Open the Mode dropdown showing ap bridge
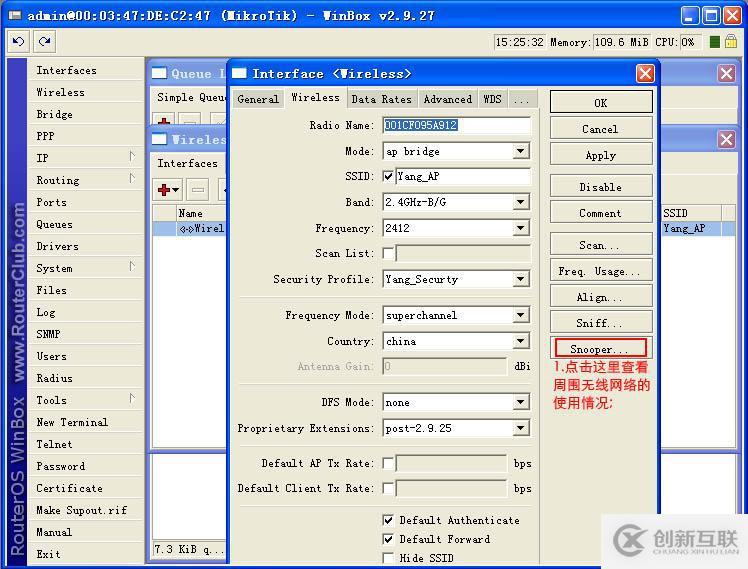This screenshot has height=569, width=748. tap(521, 151)
